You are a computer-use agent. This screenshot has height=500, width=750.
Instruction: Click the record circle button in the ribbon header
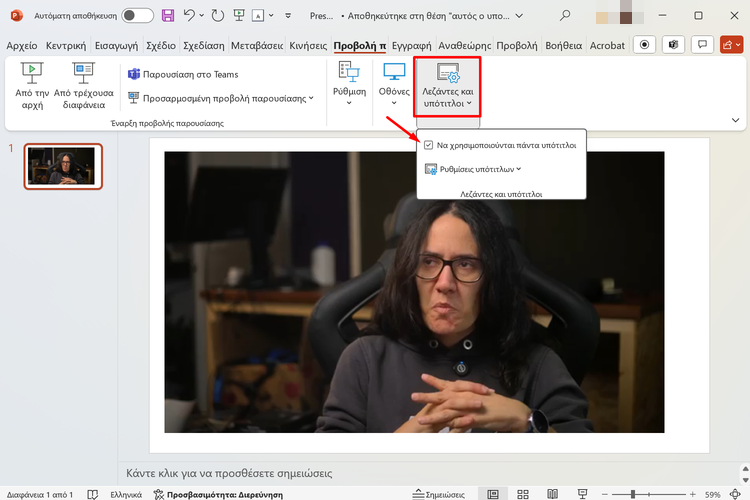click(x=644, y=45)
